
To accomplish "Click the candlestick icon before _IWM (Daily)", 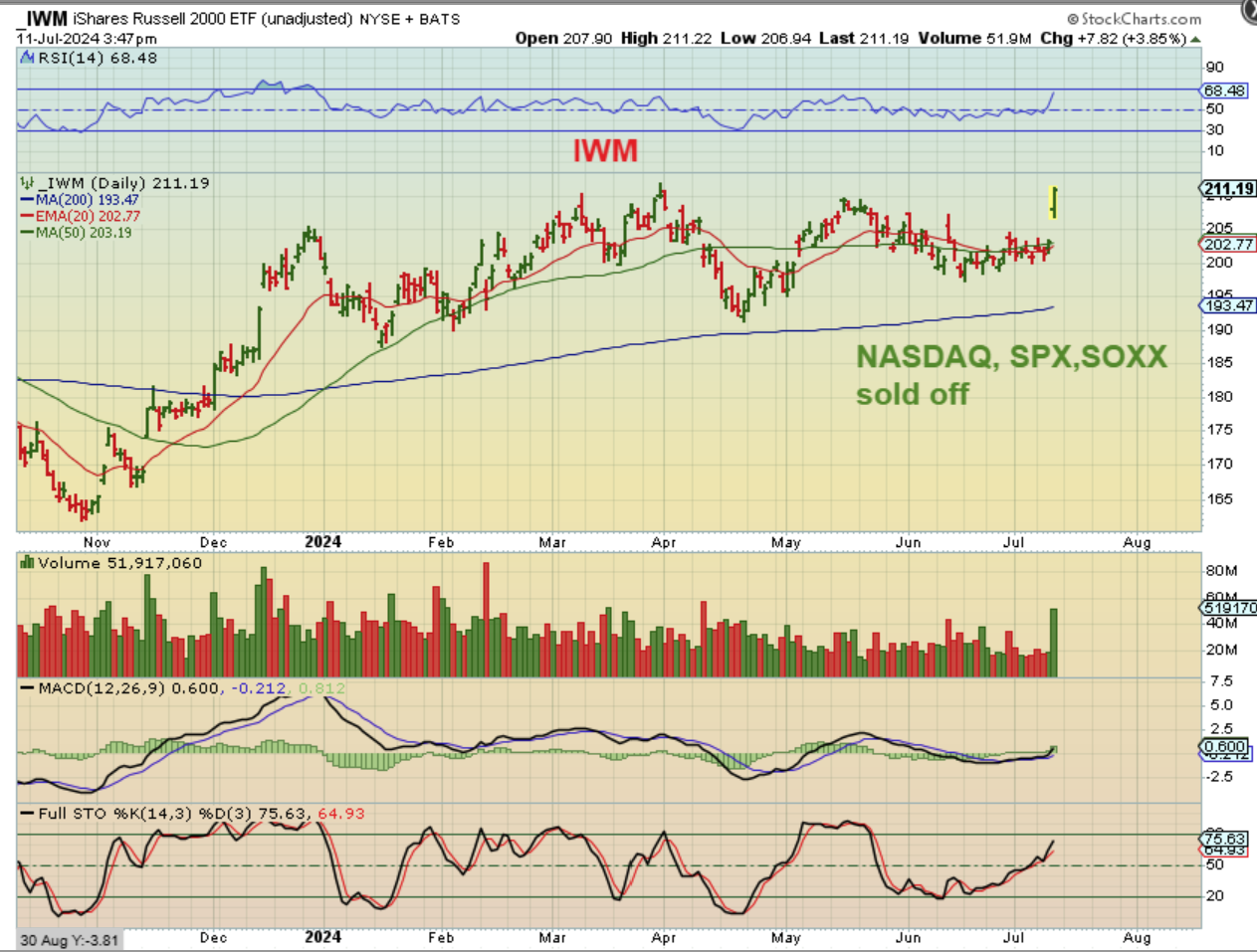I will [27, 183].
